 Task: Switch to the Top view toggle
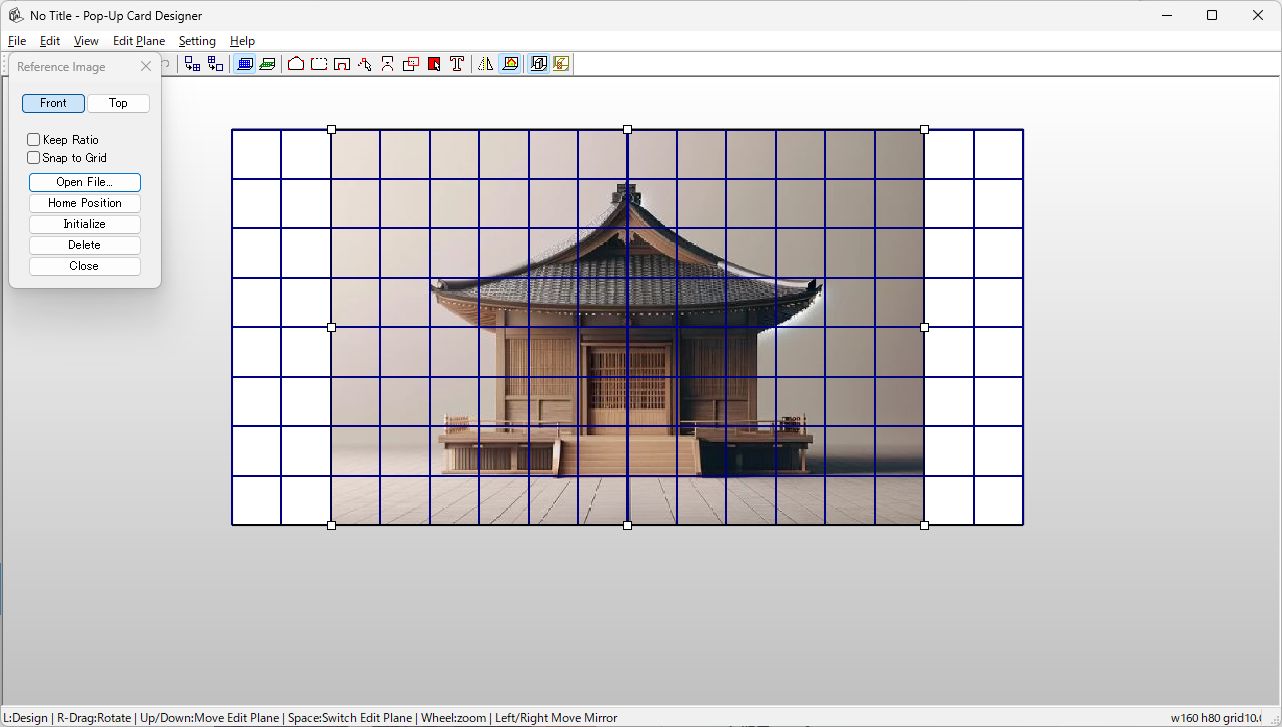click(x=118, y=103)
